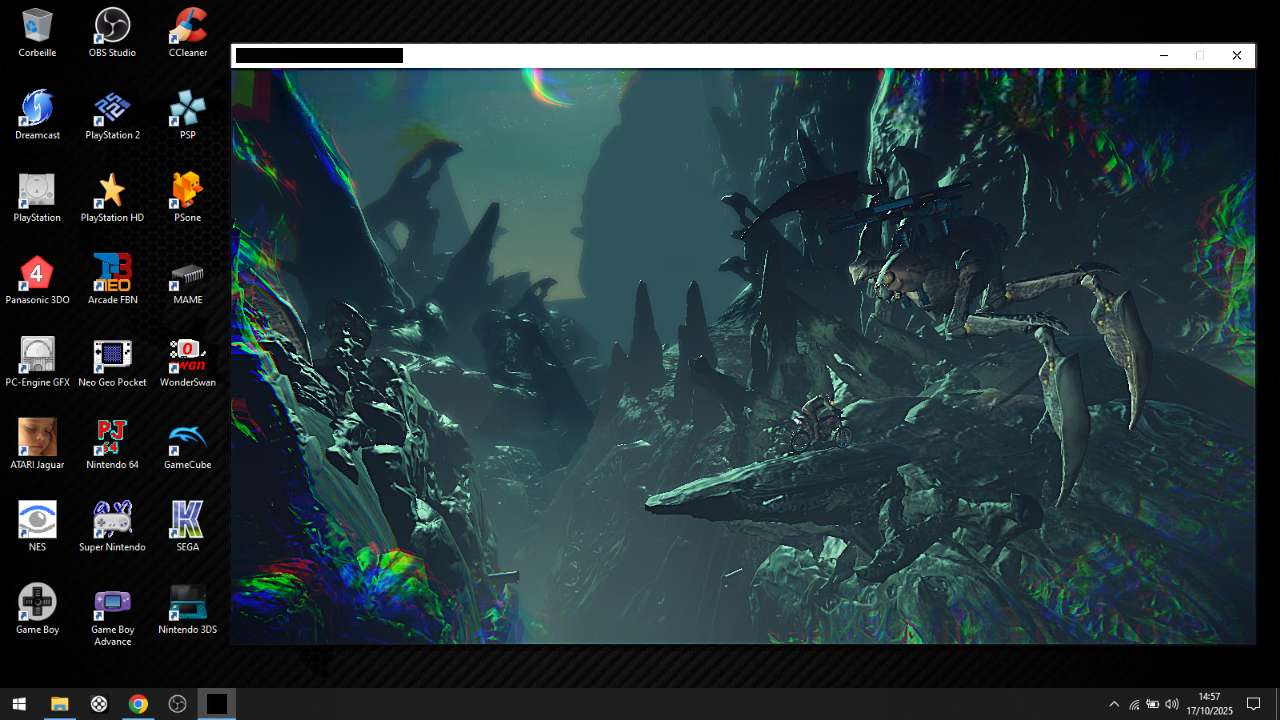This screenshot has height=720, width=1280.
Task: Select the Nintendo 64 shortcut icon
Action: (x=112, y=439)
